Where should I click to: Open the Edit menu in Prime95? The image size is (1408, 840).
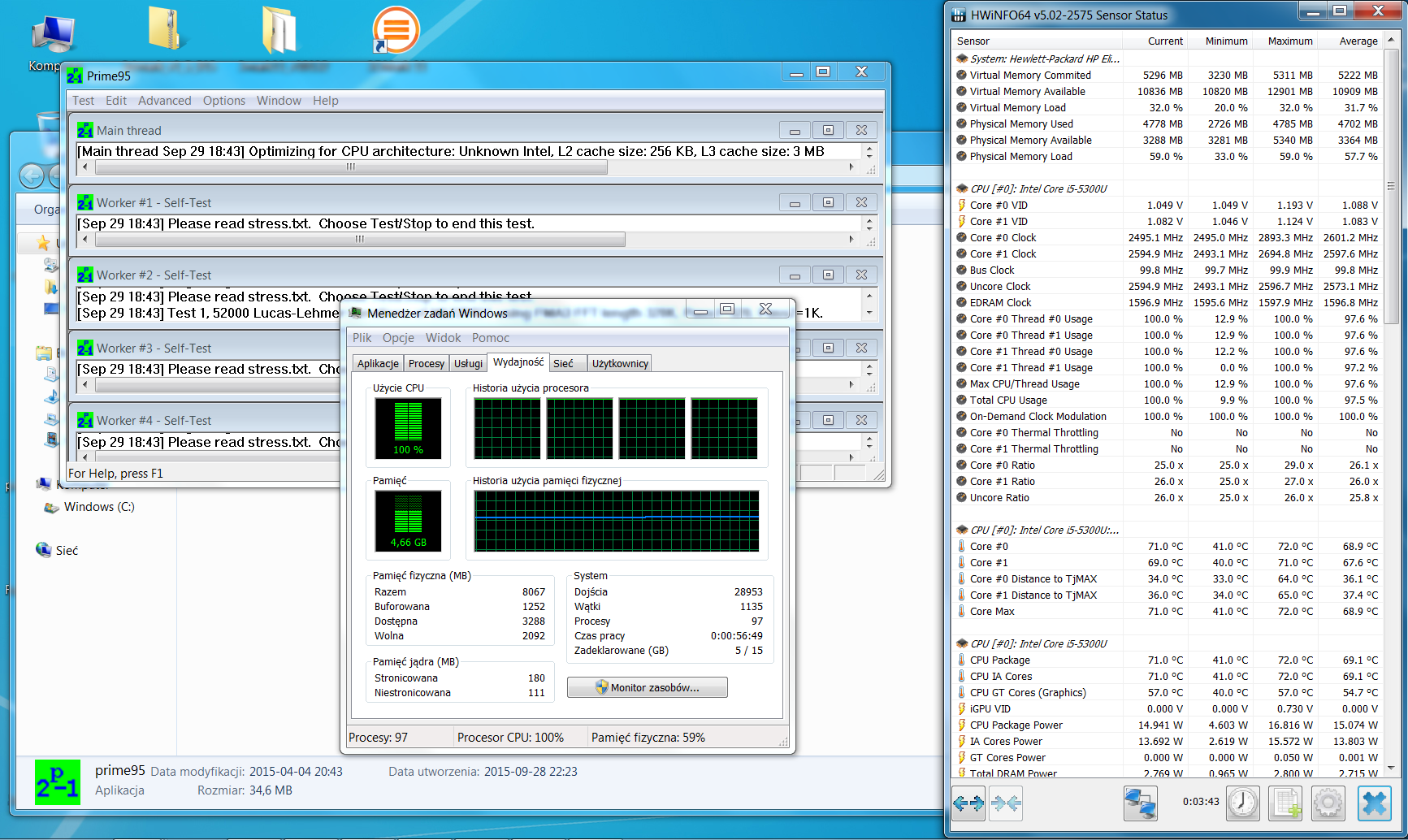116,101
